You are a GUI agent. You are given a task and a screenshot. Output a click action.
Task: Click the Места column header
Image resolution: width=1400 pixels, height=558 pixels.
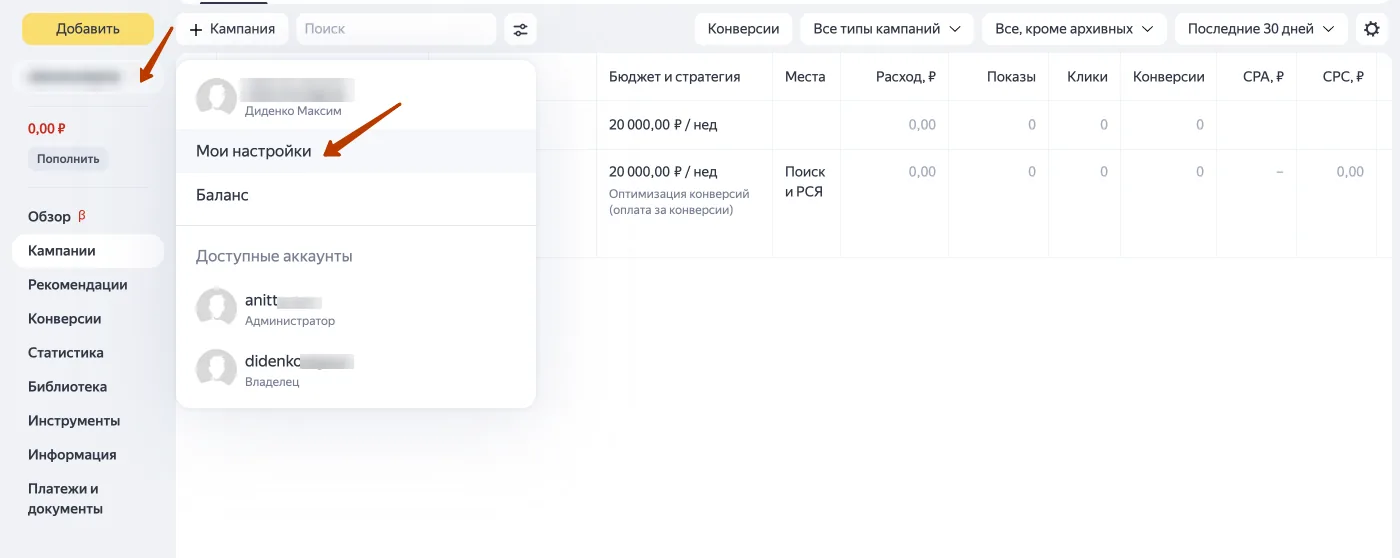click(805, 77)
